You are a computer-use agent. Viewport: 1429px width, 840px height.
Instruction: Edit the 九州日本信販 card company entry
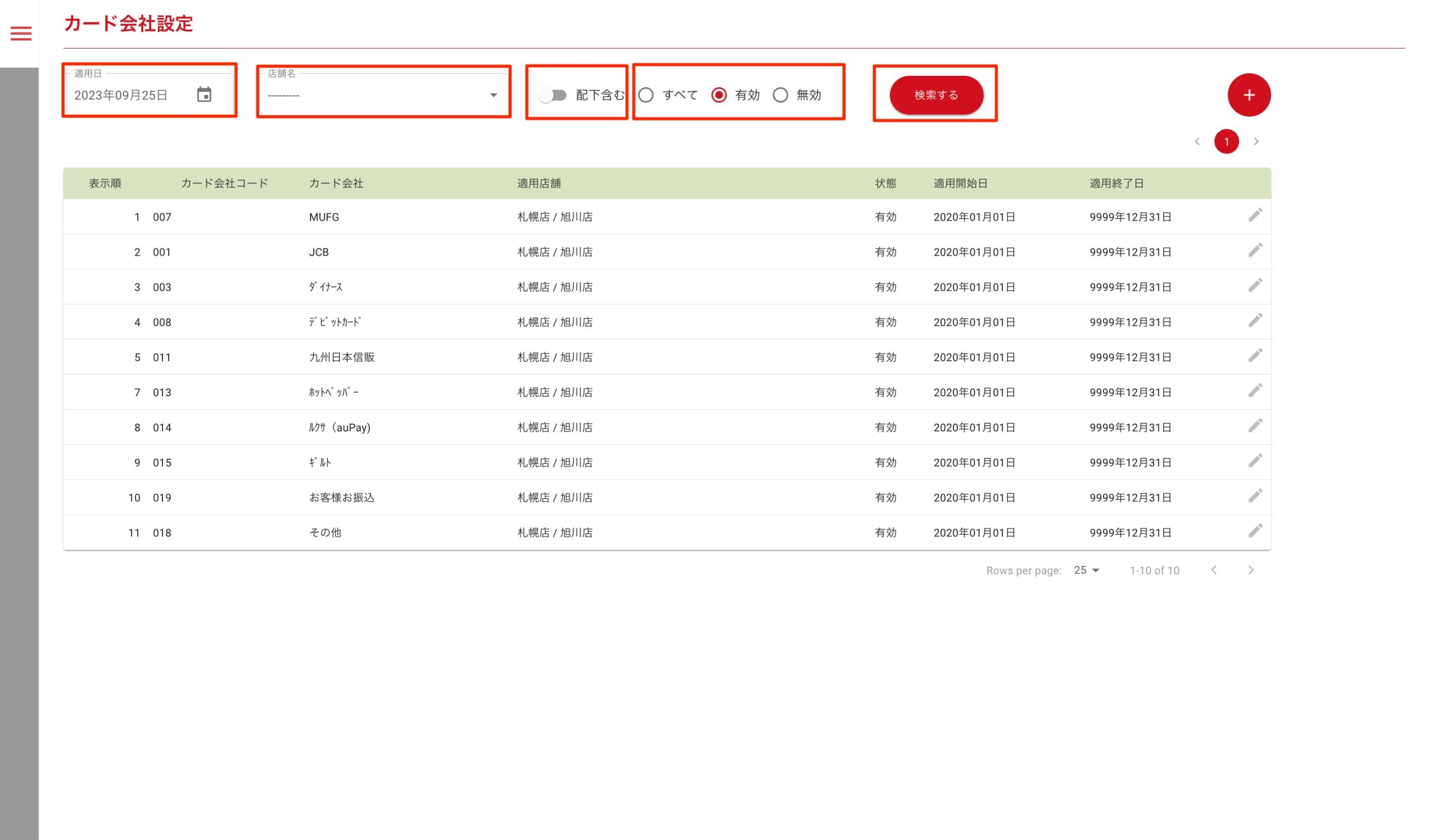(x=1255, y=356)
